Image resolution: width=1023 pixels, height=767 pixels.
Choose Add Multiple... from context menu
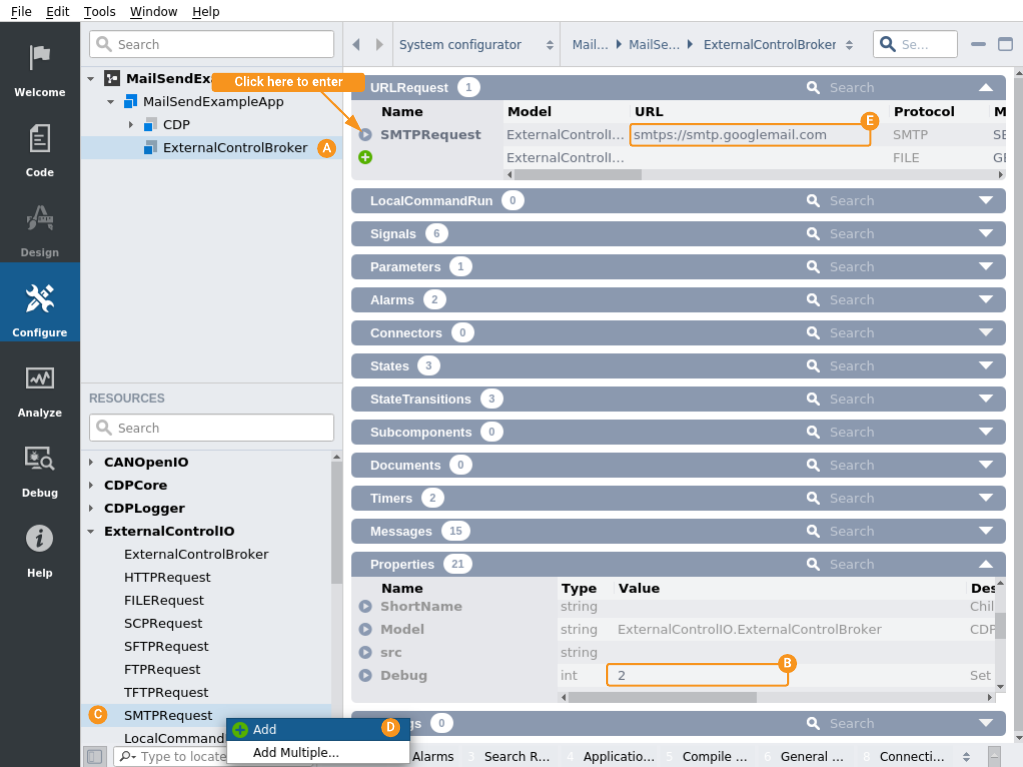295,752
